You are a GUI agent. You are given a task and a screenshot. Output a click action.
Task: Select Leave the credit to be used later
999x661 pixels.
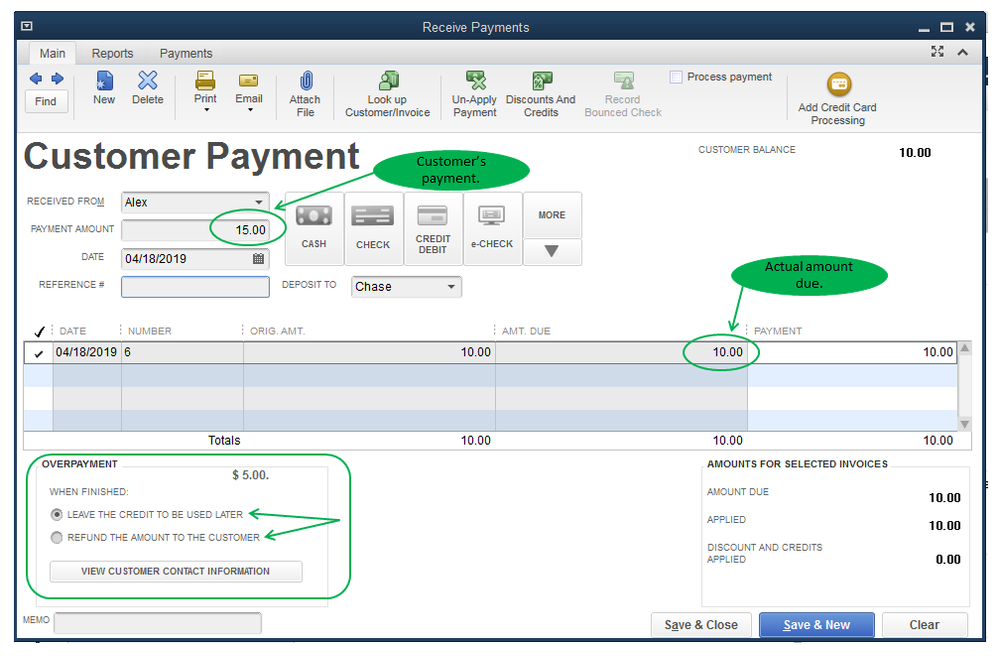coord(57,514)
